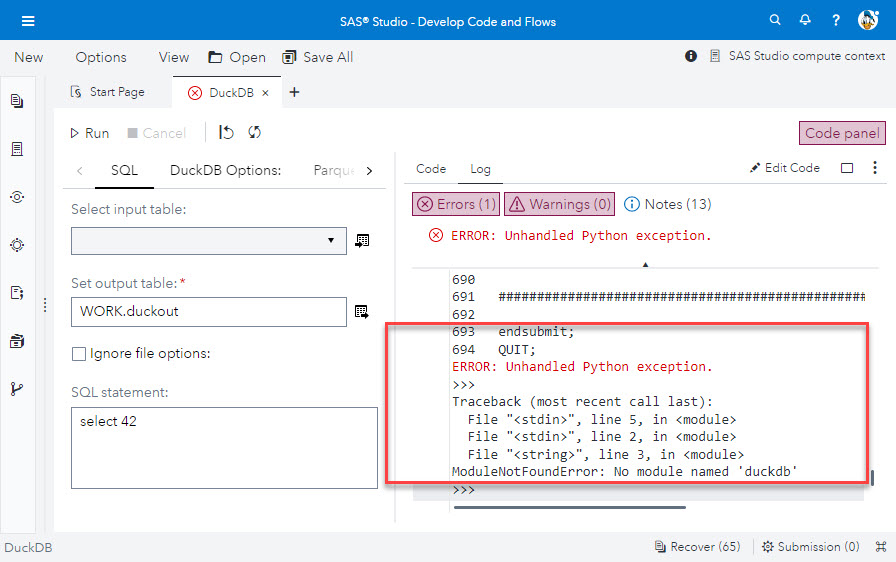Image resolution: width=896 pixels, height=562 pixels.
Task: Click Edit Code
Action: [785, 168]
